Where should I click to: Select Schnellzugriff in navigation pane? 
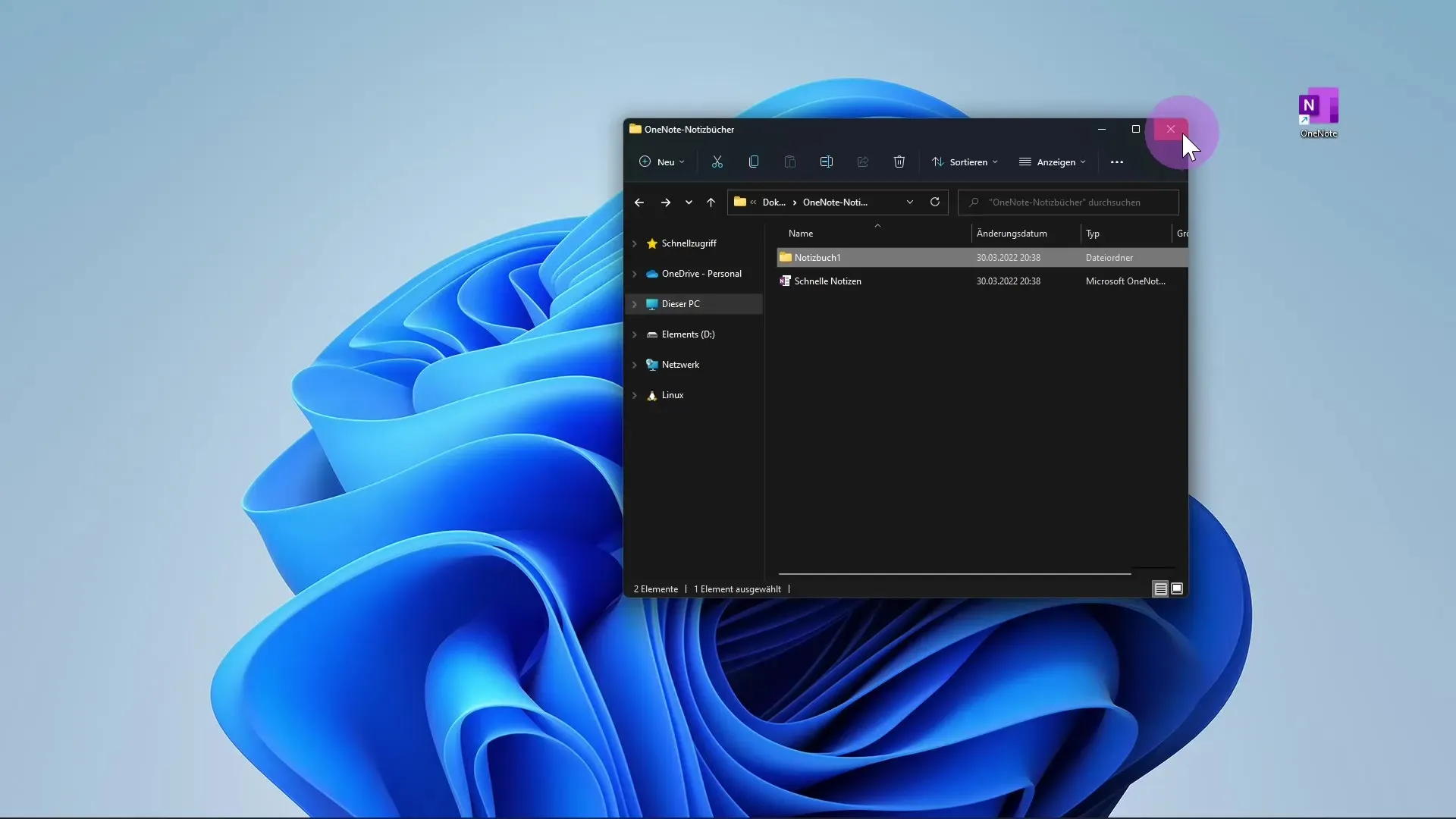point(689,243)
